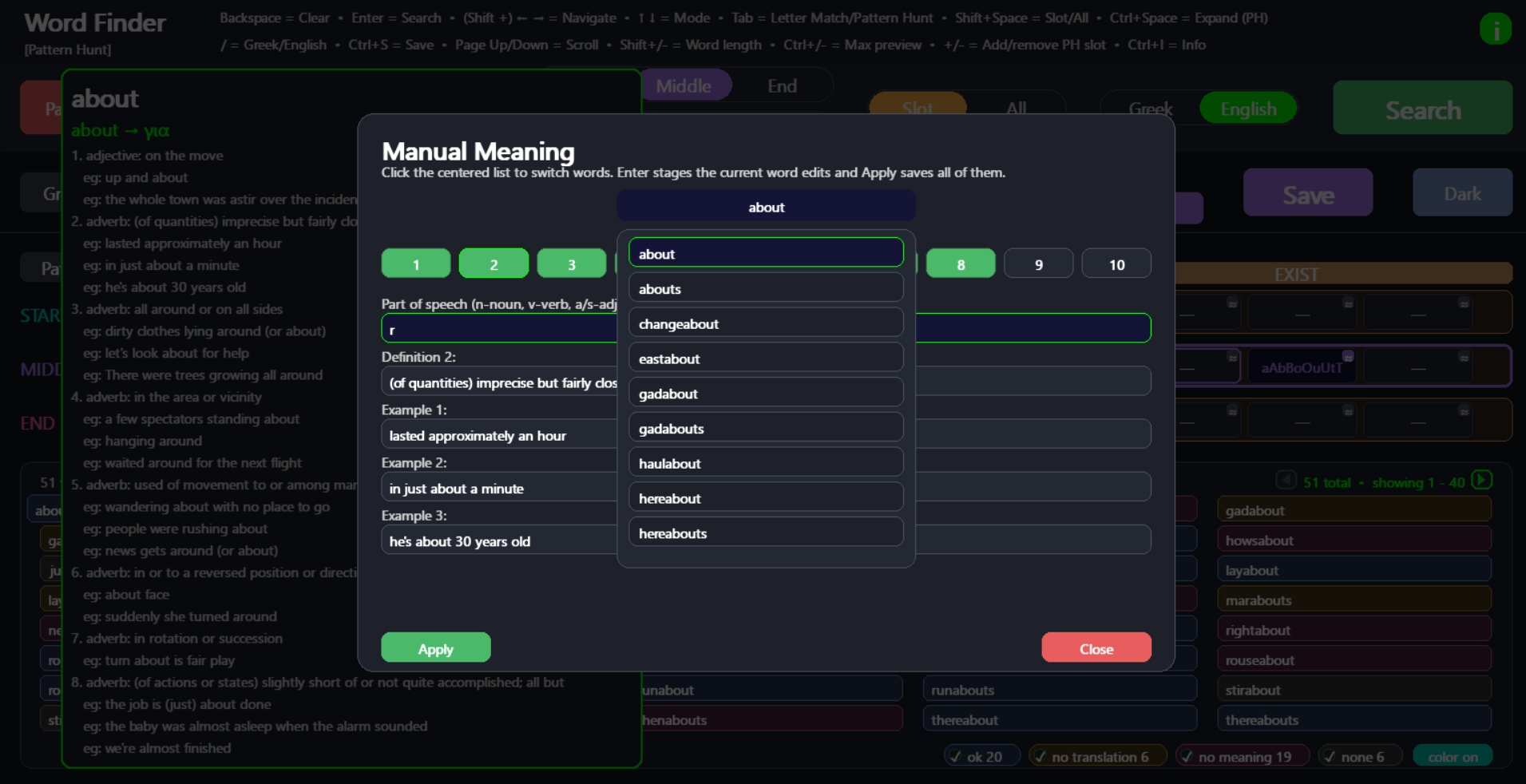Close the Manual Meaning dialog
1526x784 pixels.
[1096, 647]
